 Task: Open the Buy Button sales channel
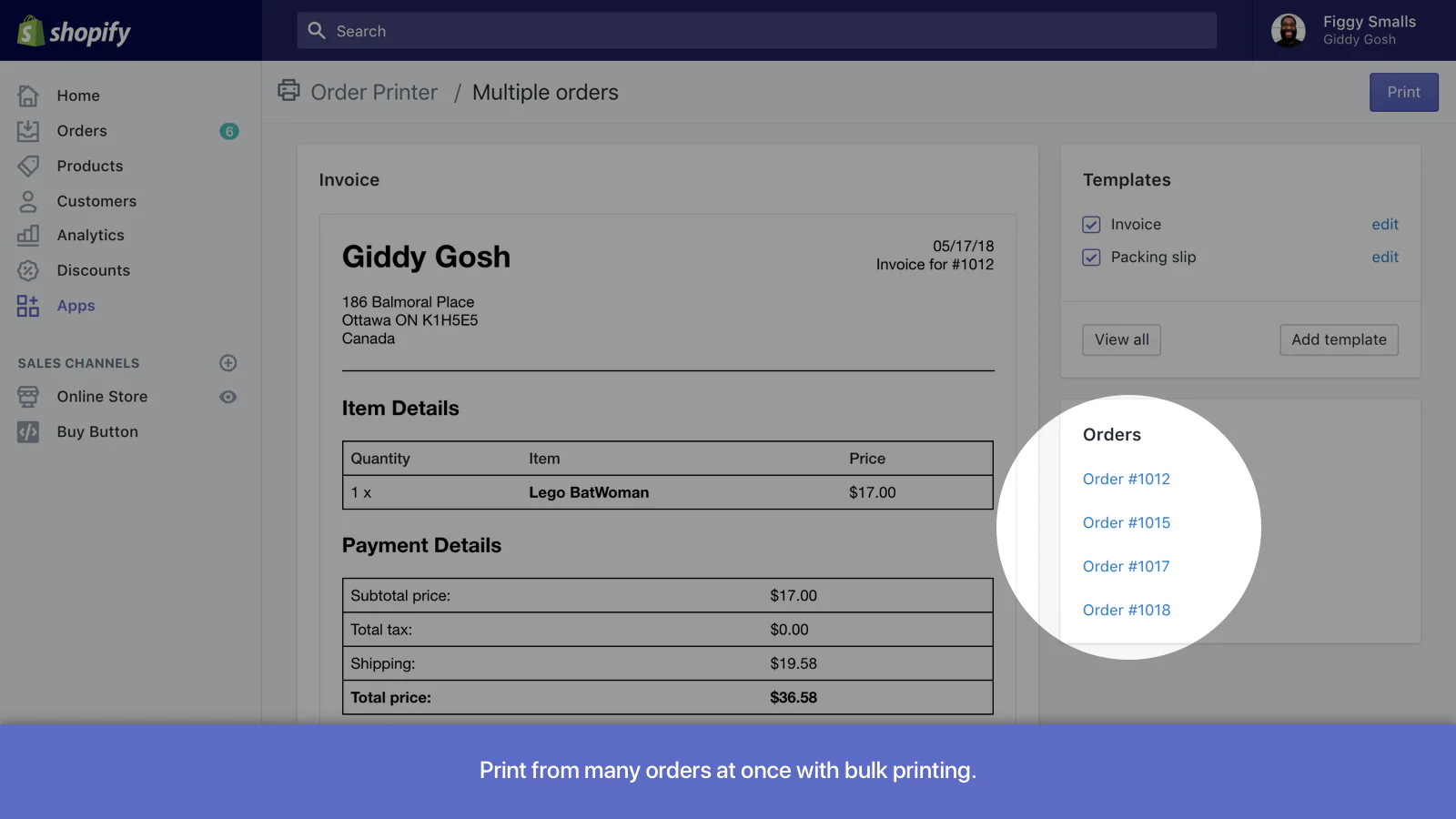pos(27,431)
